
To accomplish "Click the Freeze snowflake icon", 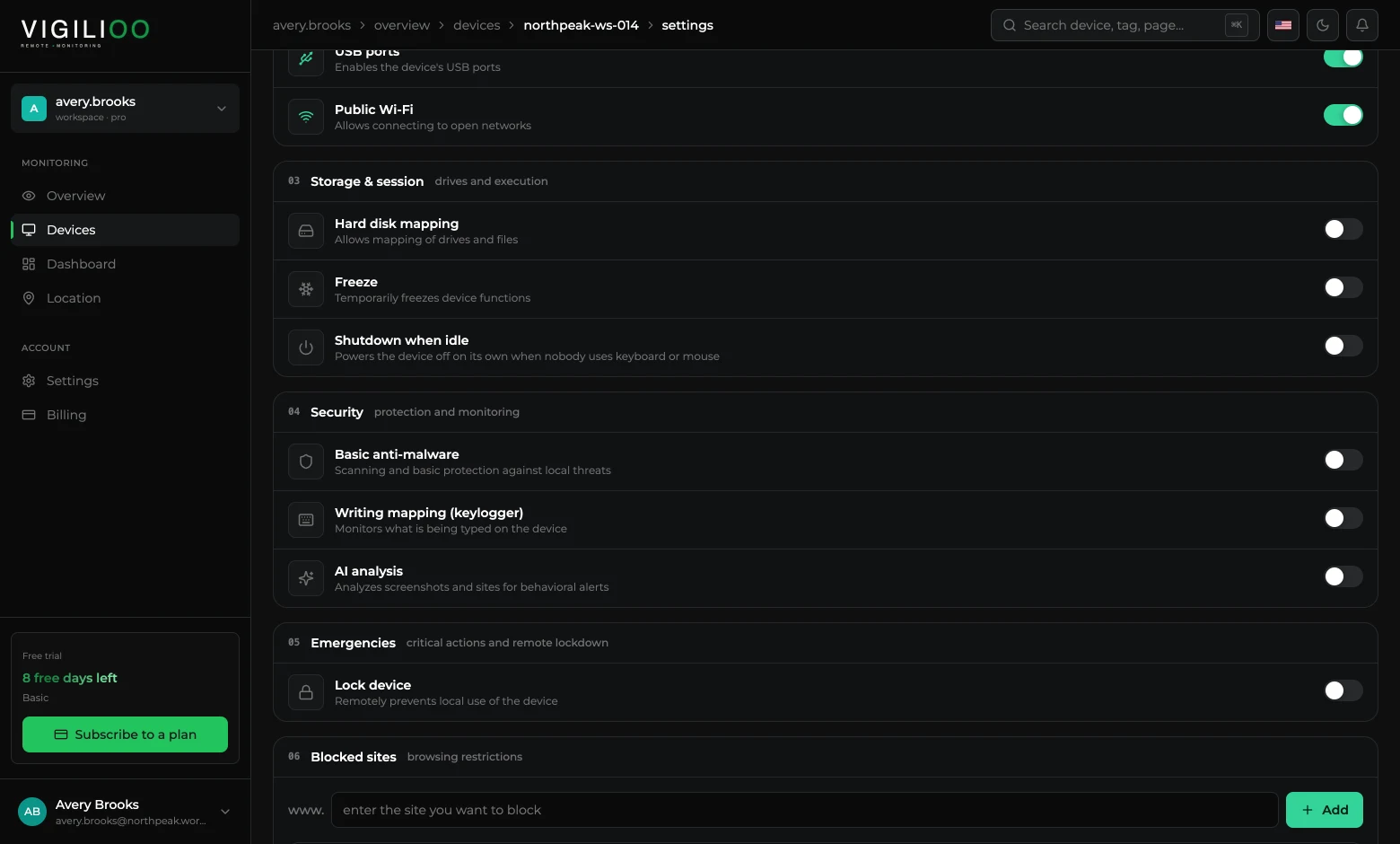I will [306, 289].
